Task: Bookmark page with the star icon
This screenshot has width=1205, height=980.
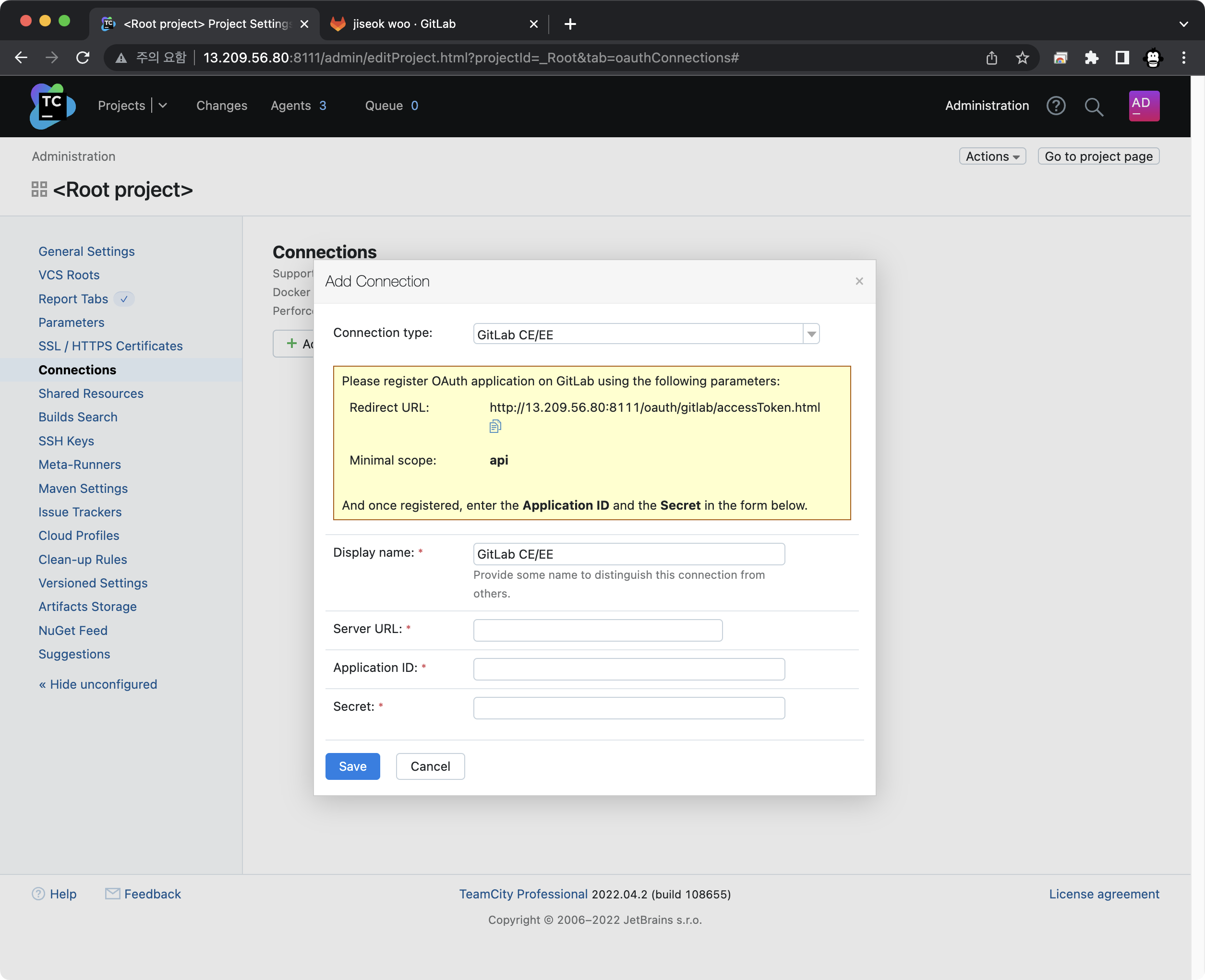Action: [x=1022, y=58]
